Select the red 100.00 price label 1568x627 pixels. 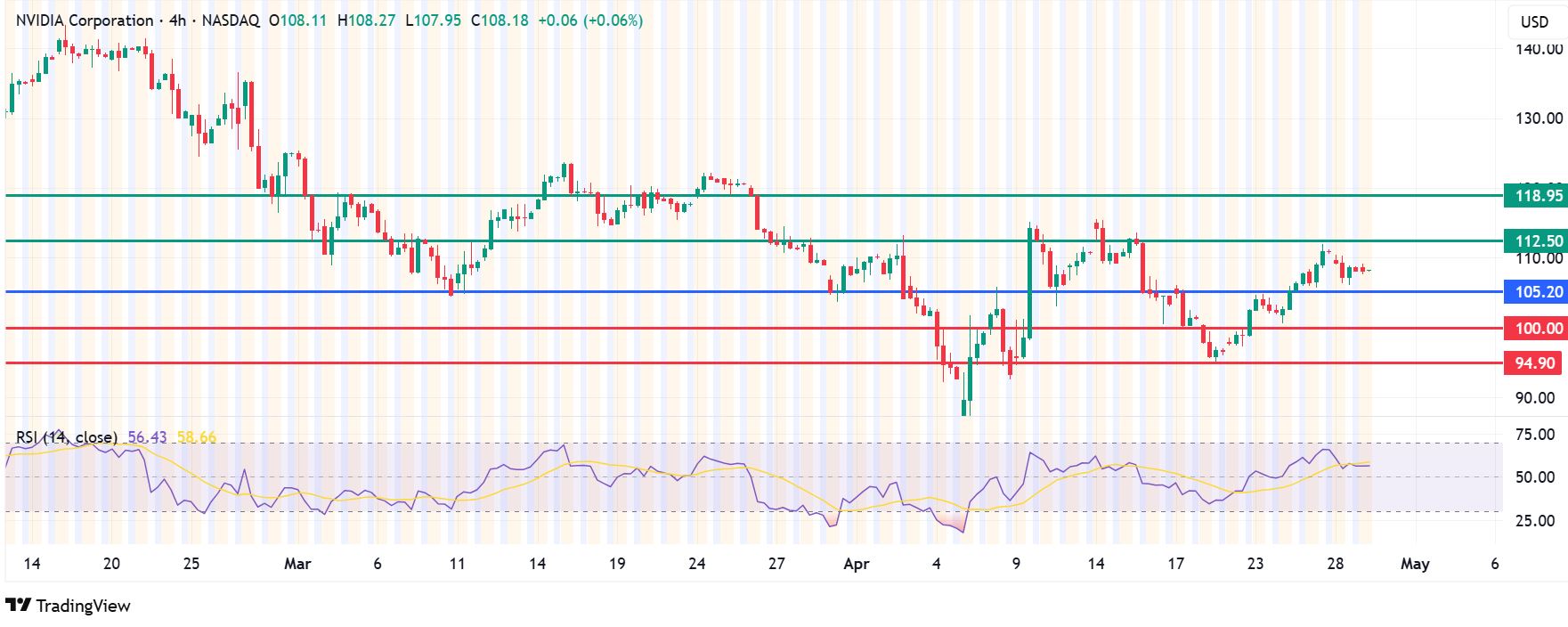(x=1534, y=329)
